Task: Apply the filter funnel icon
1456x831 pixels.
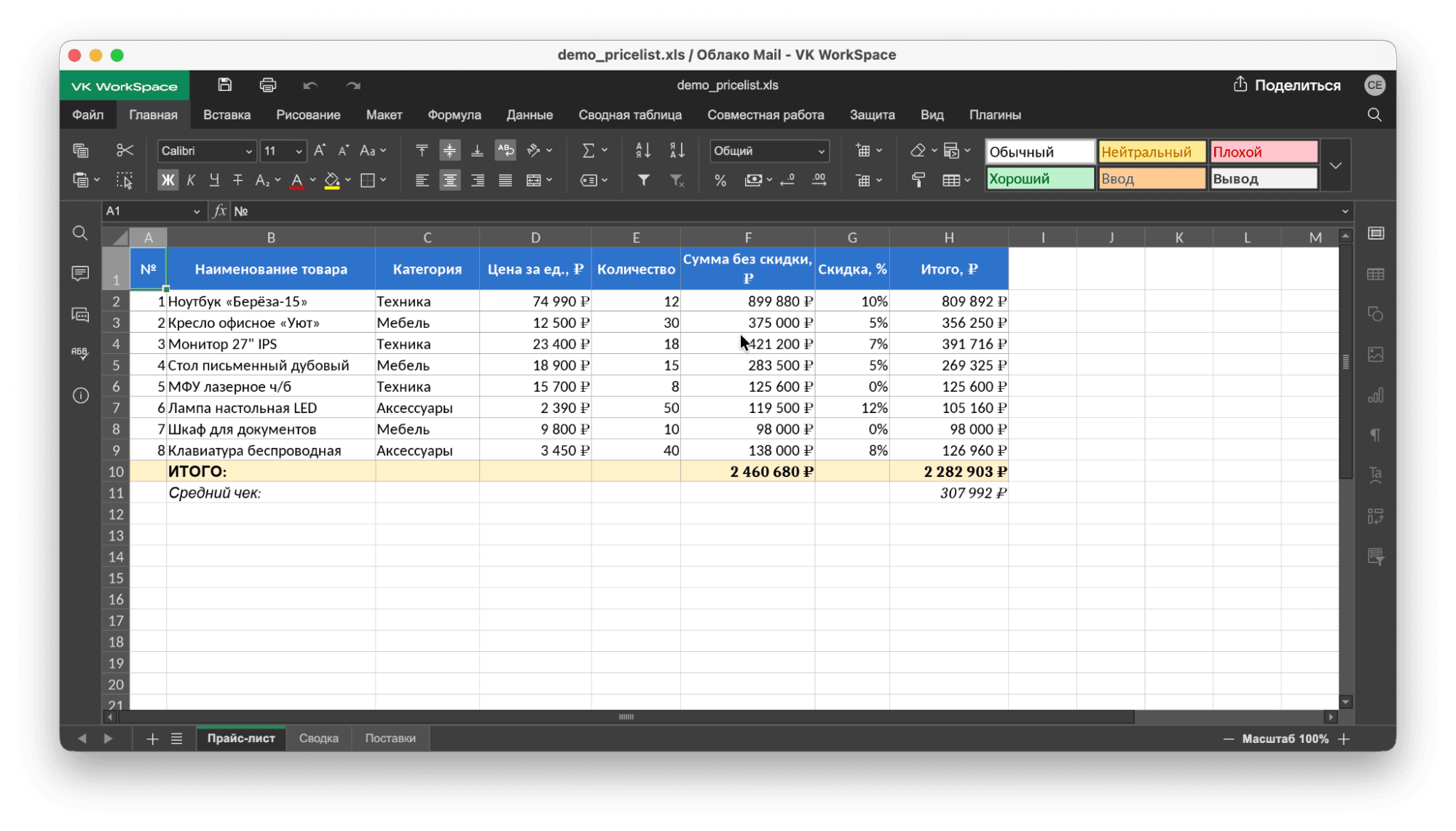Action: [643, 180]
